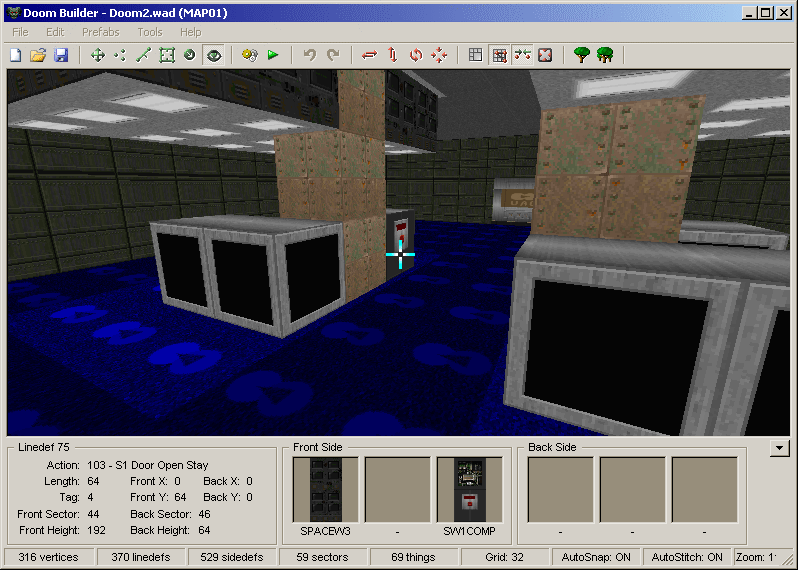Flip selection horizontally icon
This screenshot has height=570, width=798.
click(369, 55)
